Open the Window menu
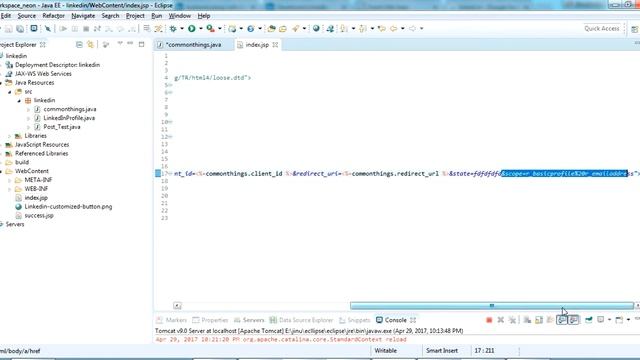The width and height of the screenshot is (640, 360). coord(180,16)
